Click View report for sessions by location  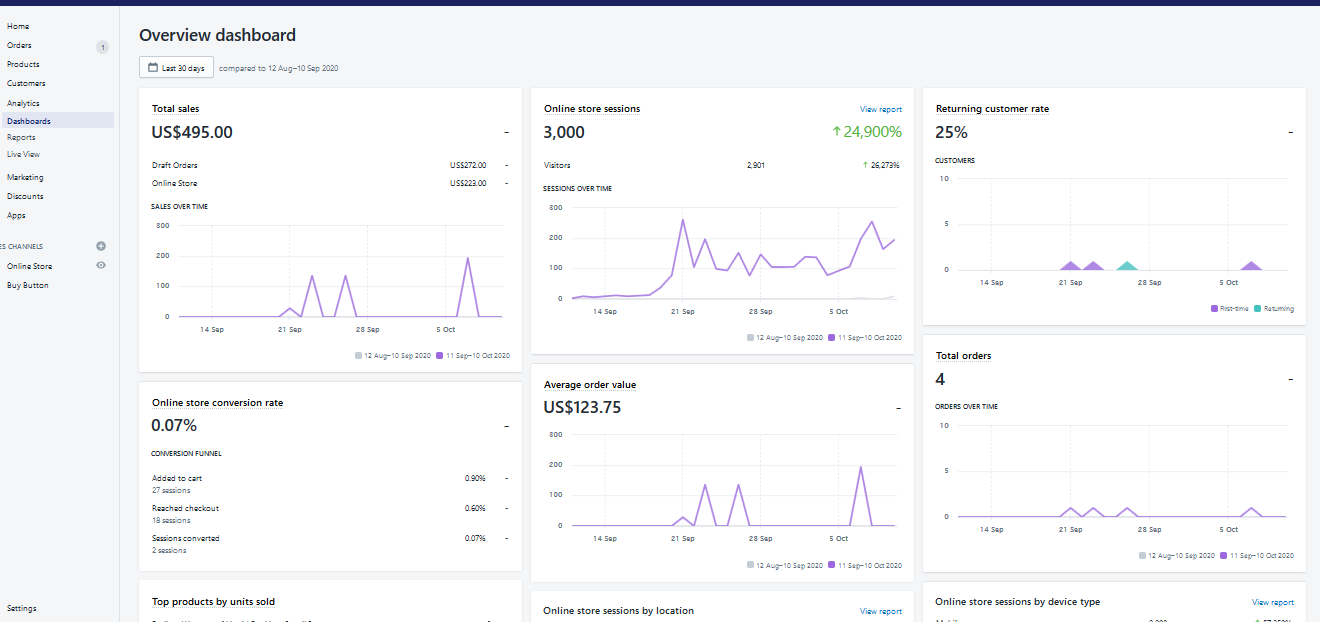(x=880, y=611)
